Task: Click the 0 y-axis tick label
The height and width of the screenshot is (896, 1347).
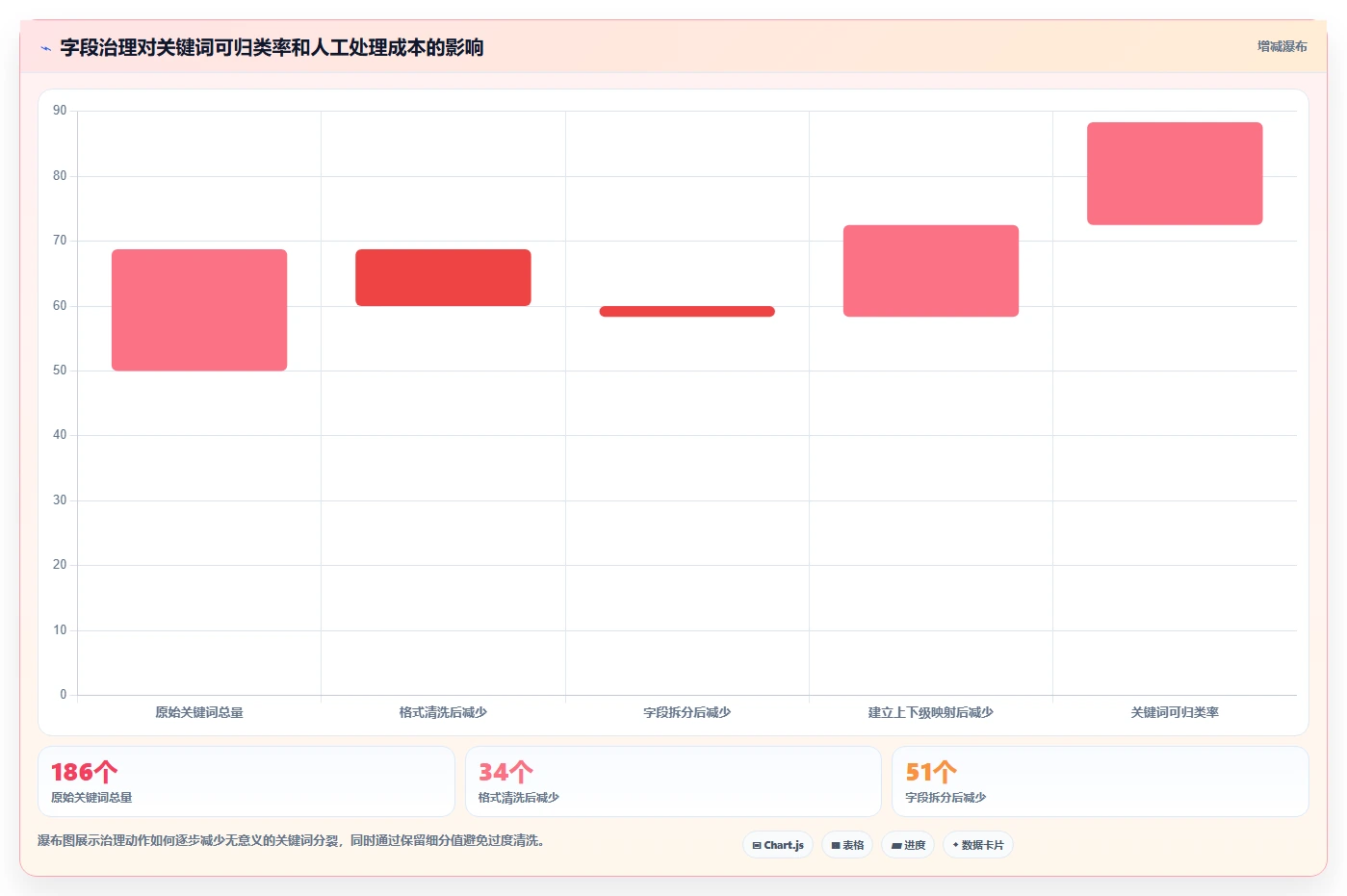Action: (x=64, y=695)
